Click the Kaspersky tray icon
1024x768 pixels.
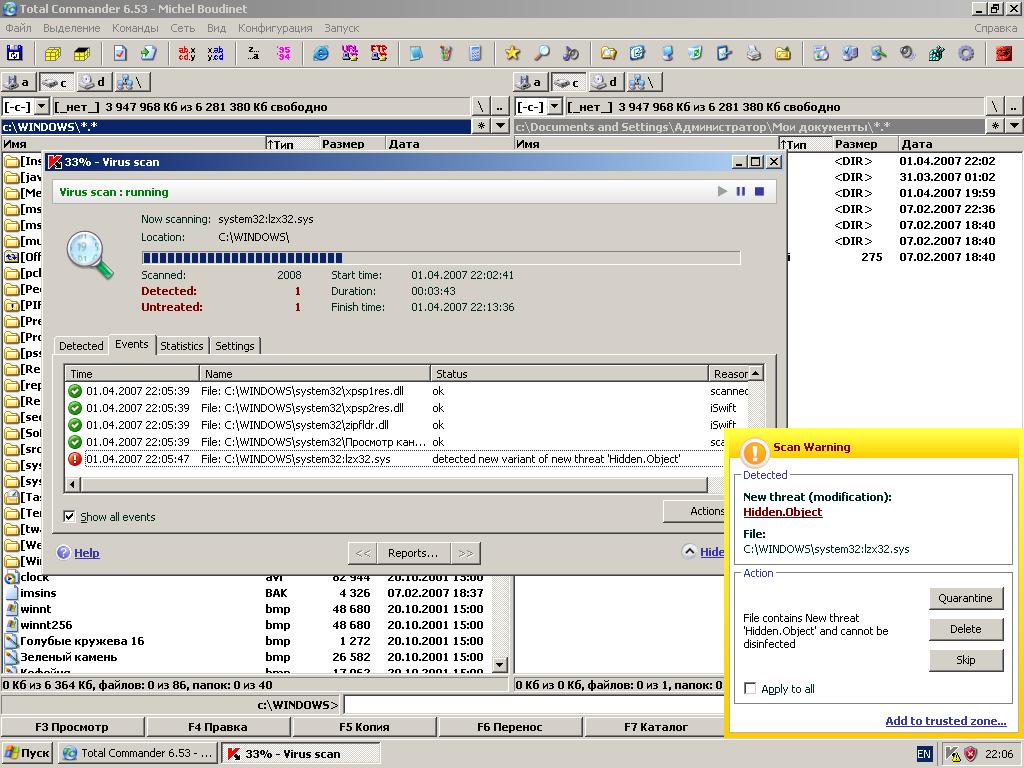[x=953, y=754]
